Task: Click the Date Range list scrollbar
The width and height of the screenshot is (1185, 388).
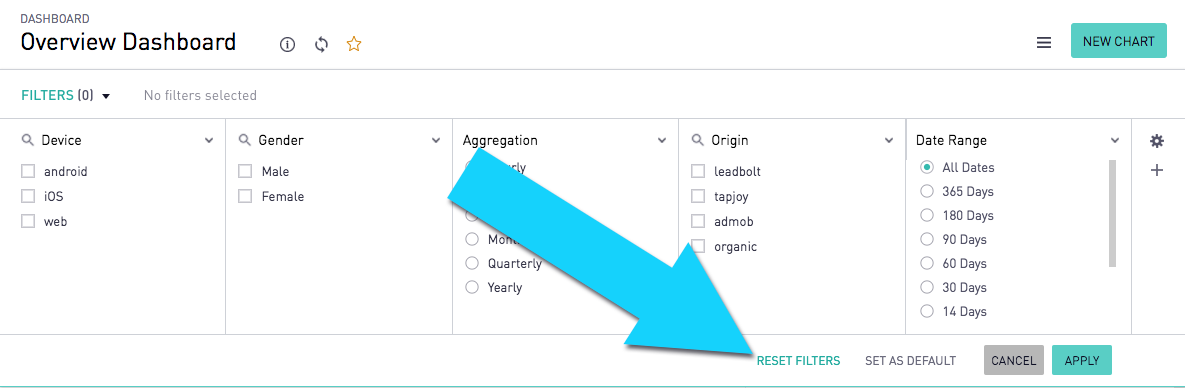Action: (1112, 213)
